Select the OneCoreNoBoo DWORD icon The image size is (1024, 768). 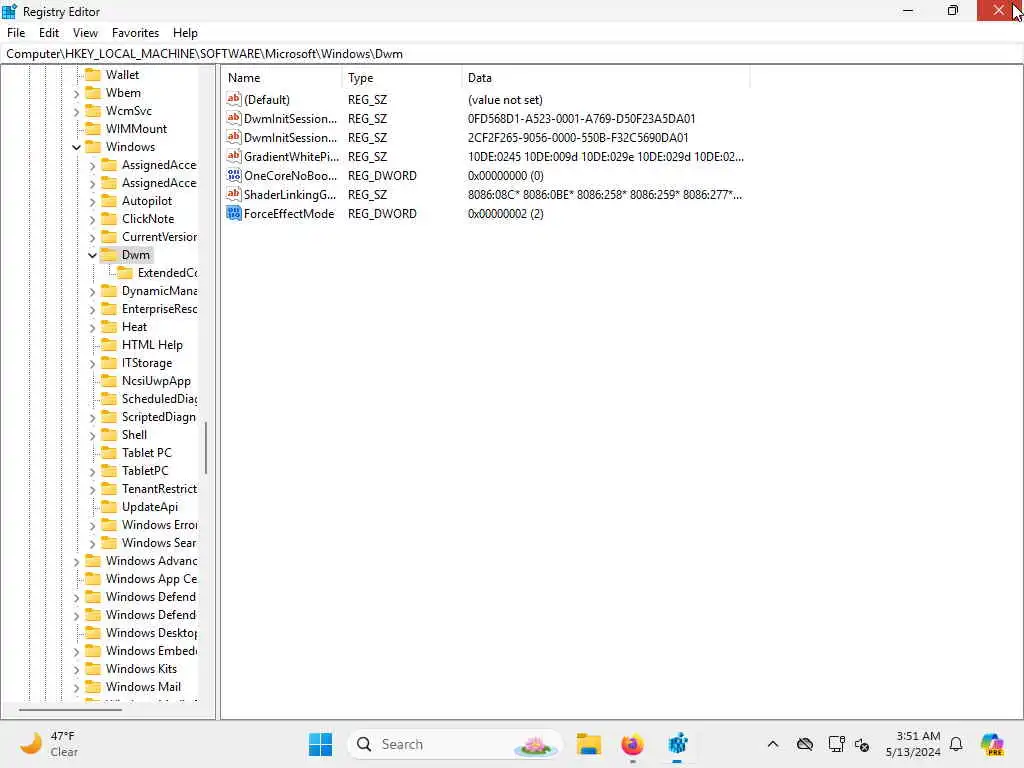click(234, 175)
